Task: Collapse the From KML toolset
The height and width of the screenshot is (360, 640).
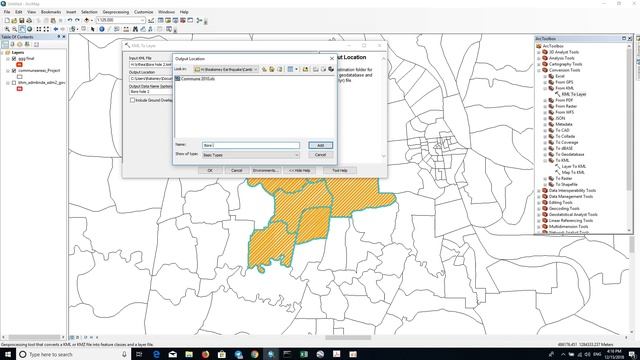Action: pos(545,88)
